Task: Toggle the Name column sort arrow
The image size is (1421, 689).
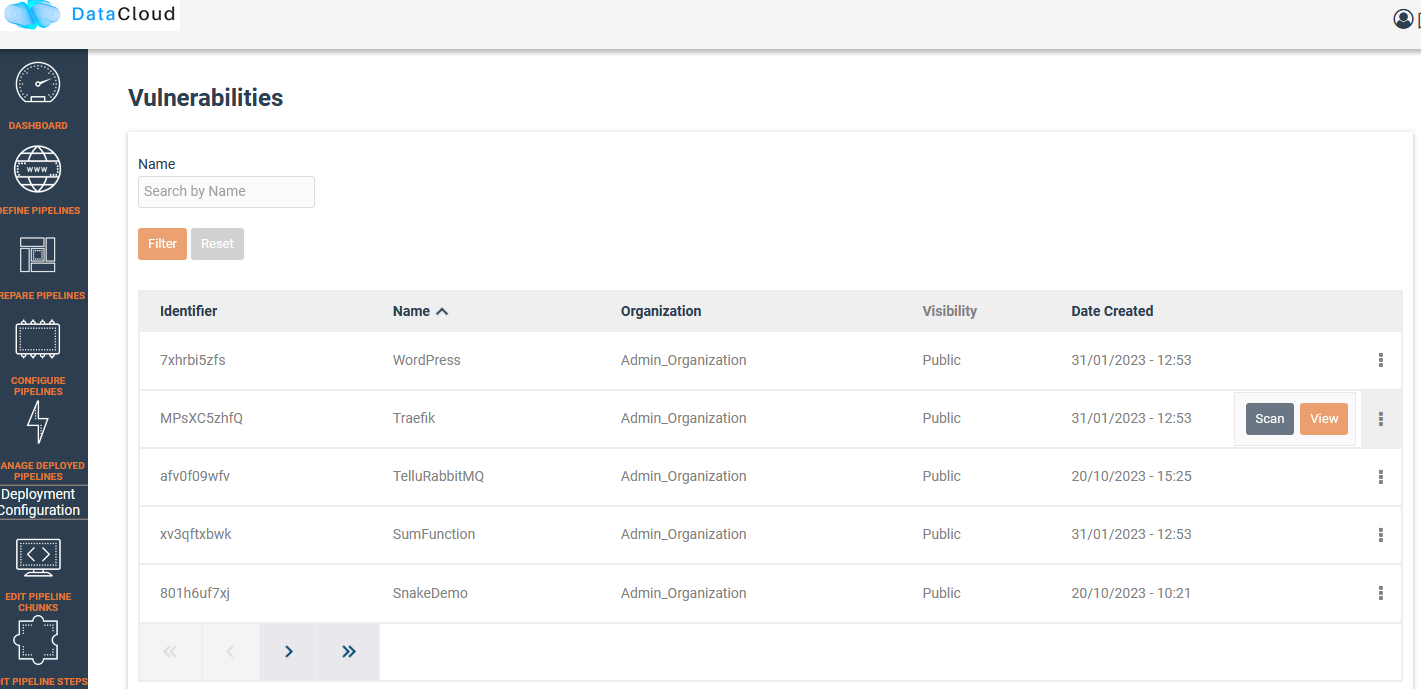Action: [x=442, y=311]
